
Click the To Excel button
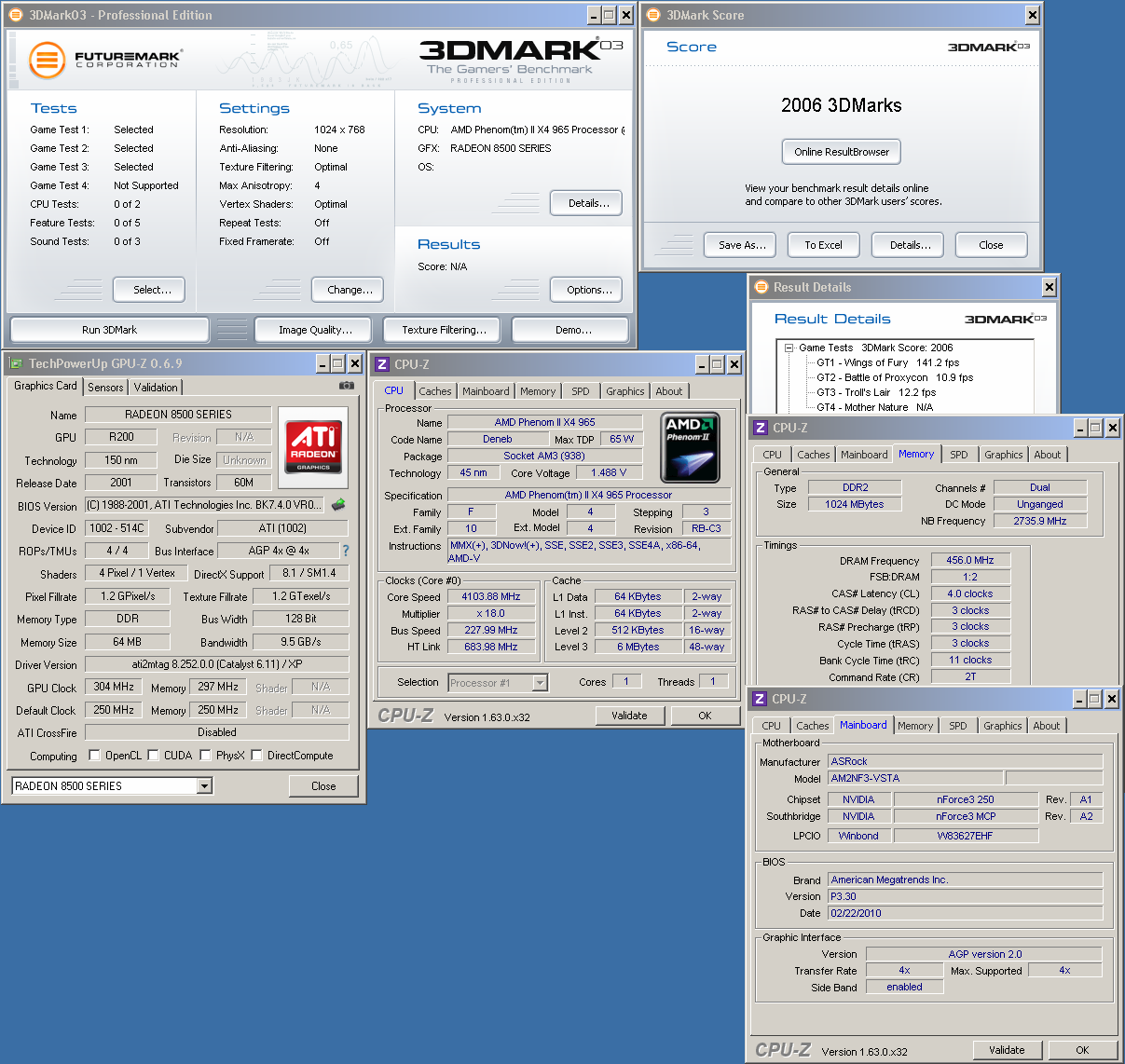[824, 245]
